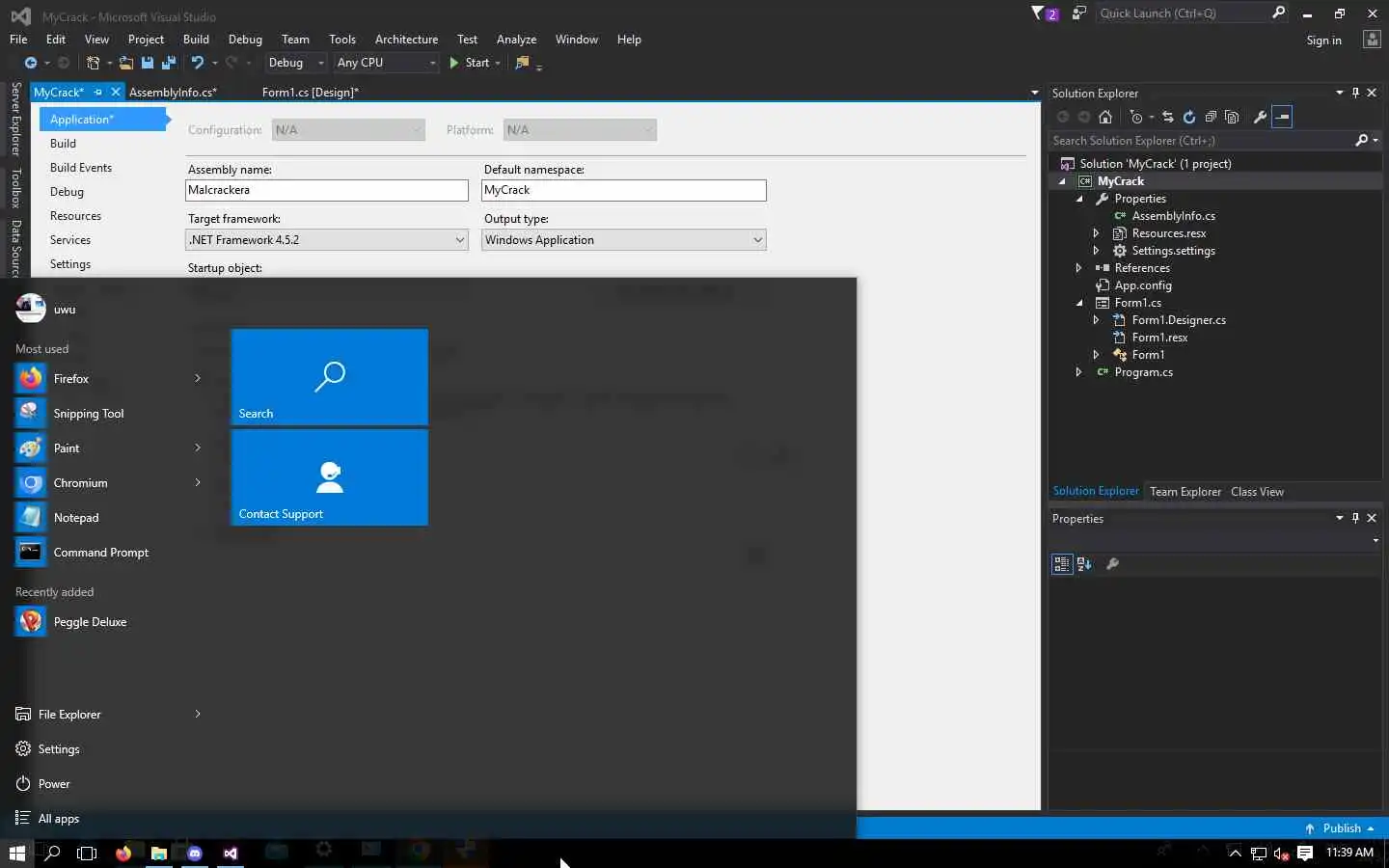
Task: Expand the Form1.Designer.cs node
Action: coord(1097,320)
